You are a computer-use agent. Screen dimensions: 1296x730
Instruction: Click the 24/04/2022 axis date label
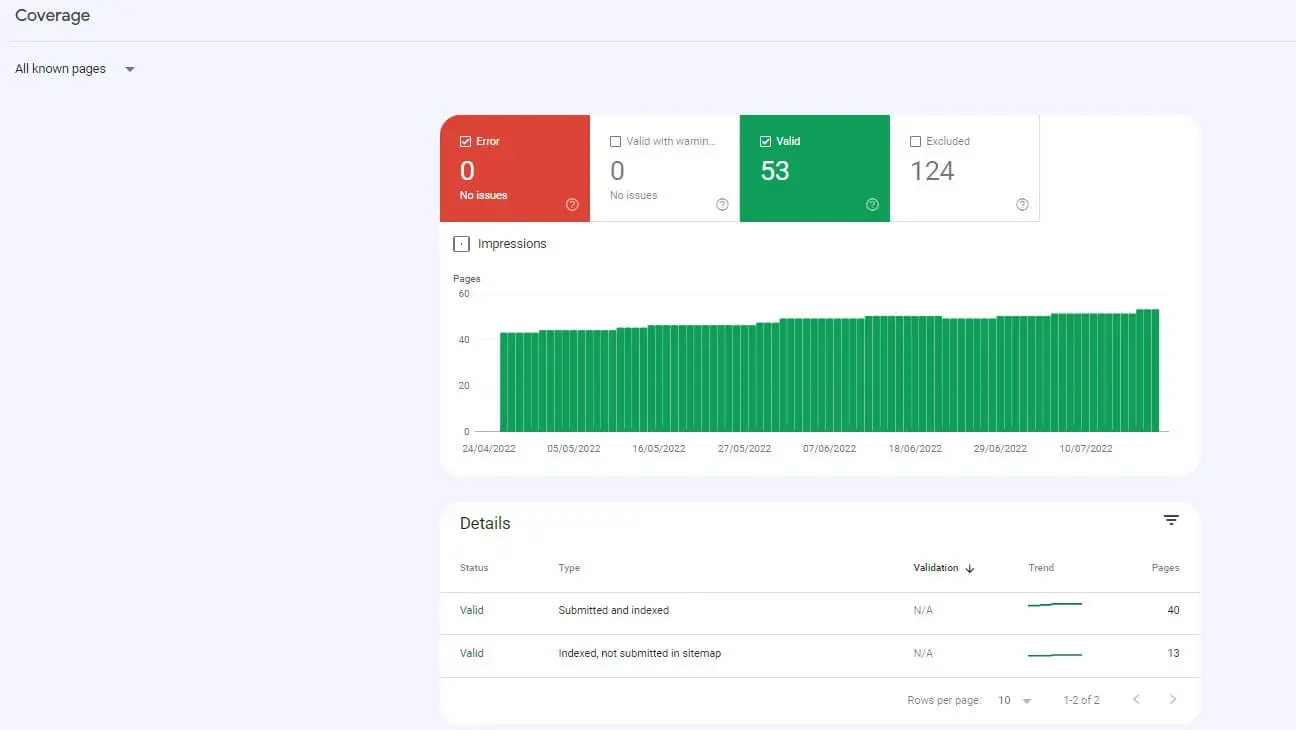click(489, 449)
